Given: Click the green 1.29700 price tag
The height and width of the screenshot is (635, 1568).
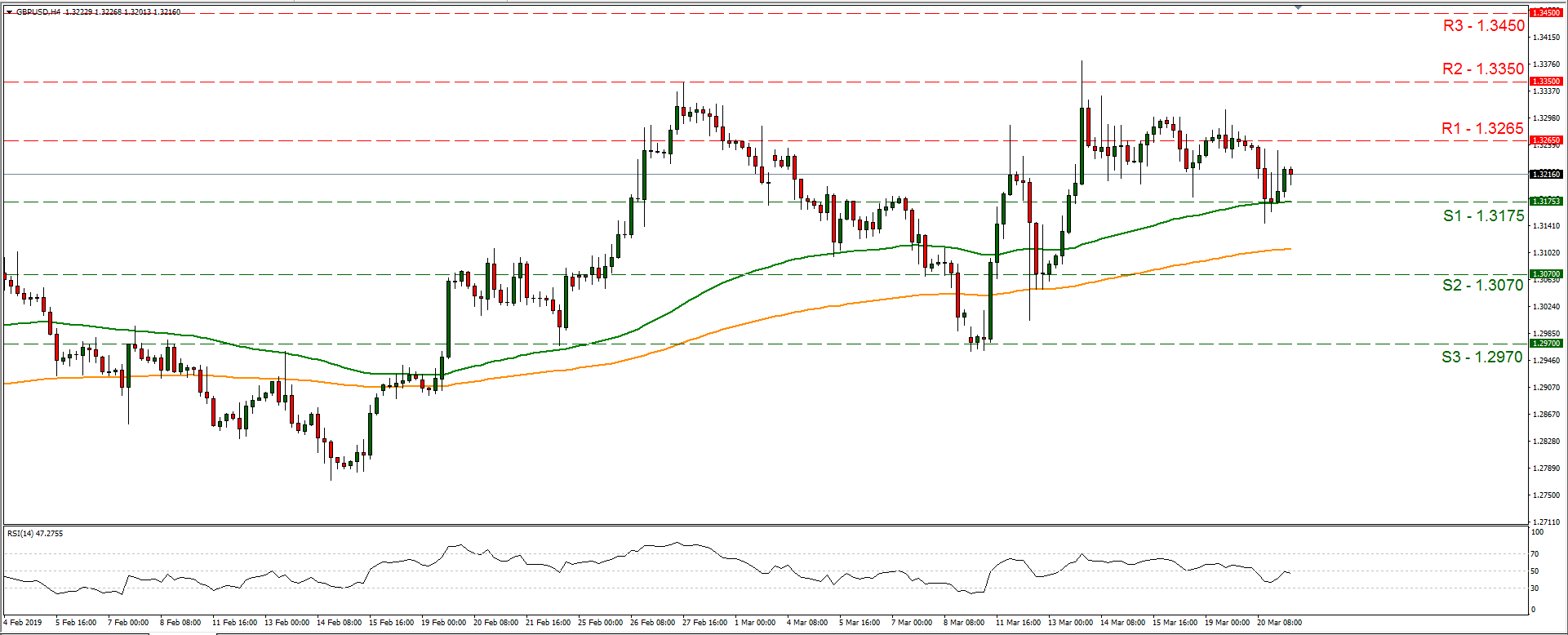Looking at the screenshot, I should tap(1545, 344).
